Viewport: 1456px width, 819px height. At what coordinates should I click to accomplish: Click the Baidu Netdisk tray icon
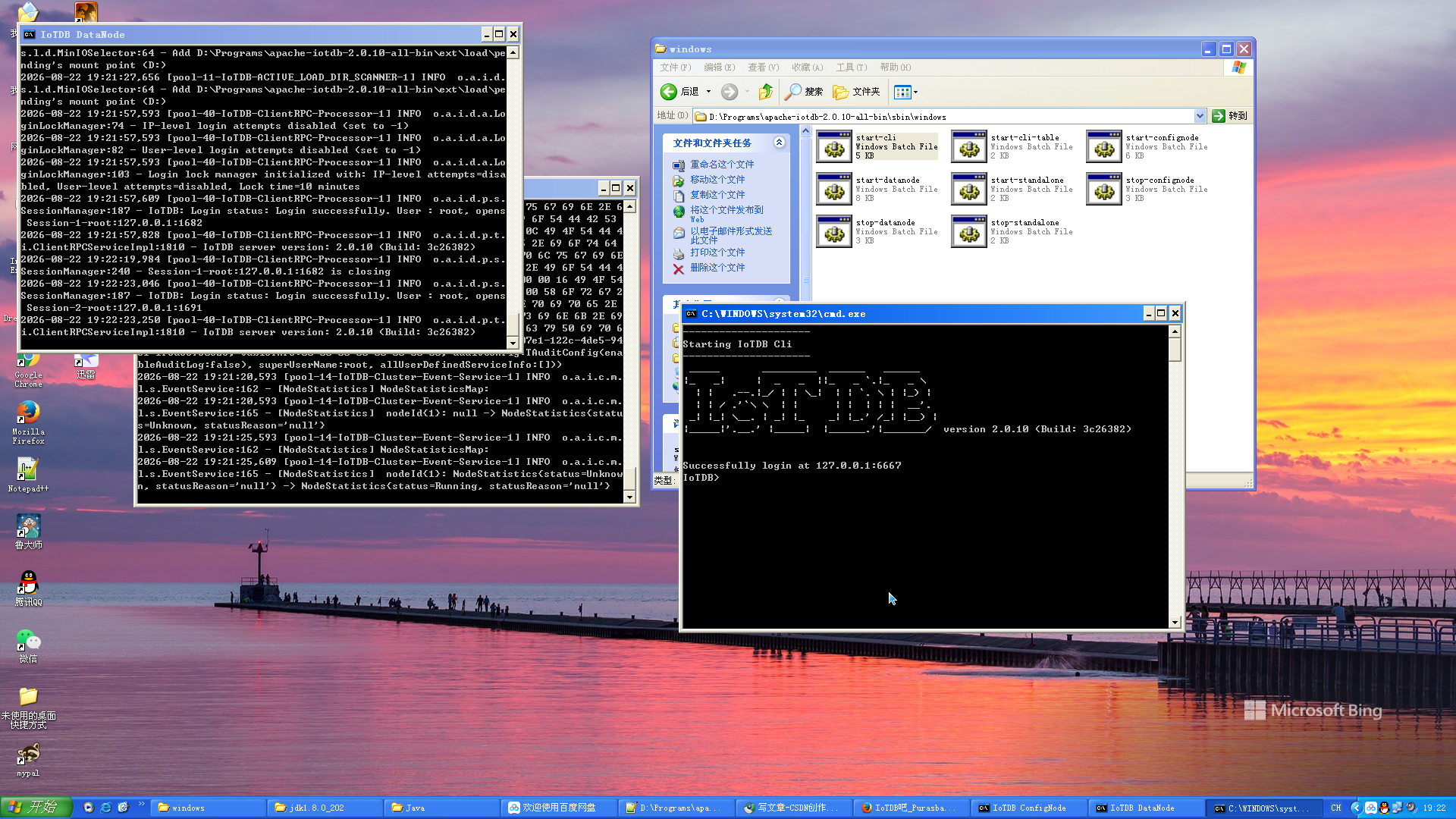(x=1371, y=808)
